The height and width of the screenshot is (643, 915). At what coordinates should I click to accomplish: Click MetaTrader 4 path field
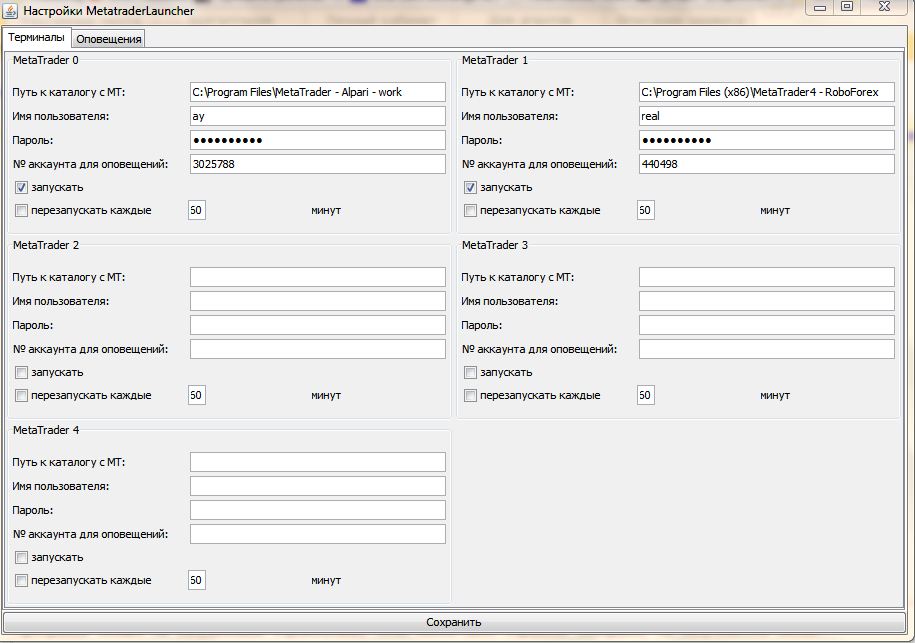click(317, 462)
